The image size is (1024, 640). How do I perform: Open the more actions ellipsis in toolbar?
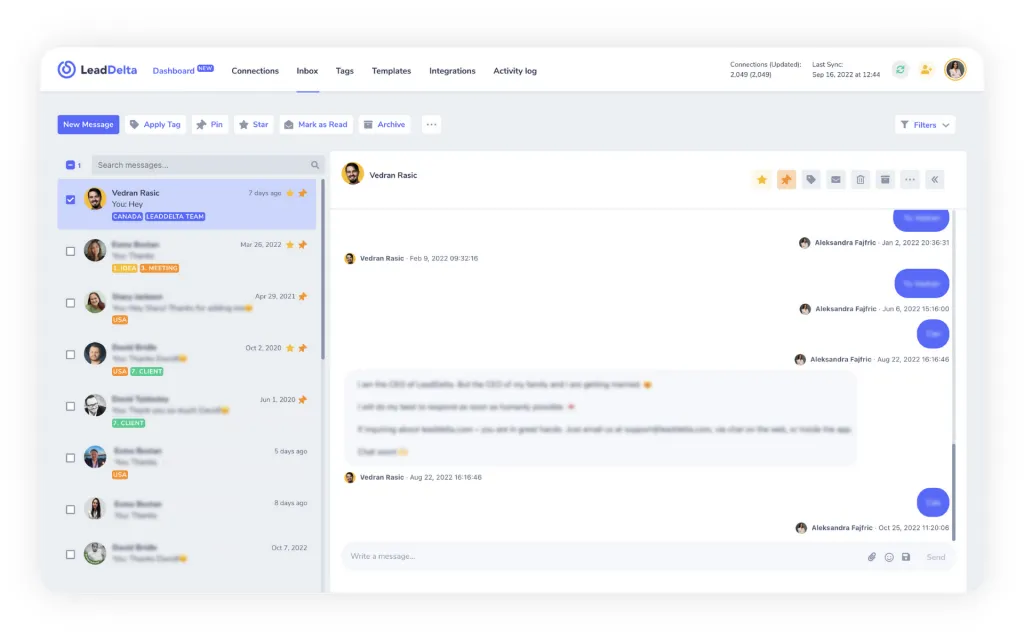[431, 124]
